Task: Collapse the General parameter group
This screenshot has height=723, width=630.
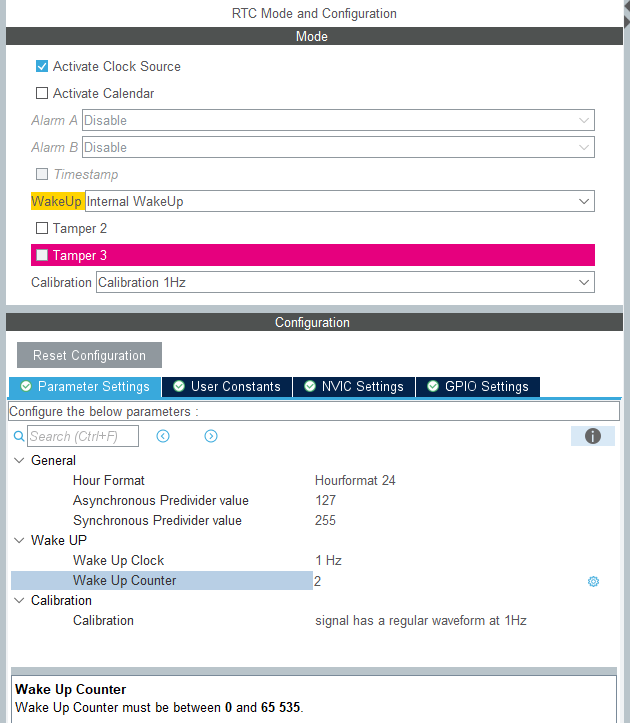Action: click(19, 461)
